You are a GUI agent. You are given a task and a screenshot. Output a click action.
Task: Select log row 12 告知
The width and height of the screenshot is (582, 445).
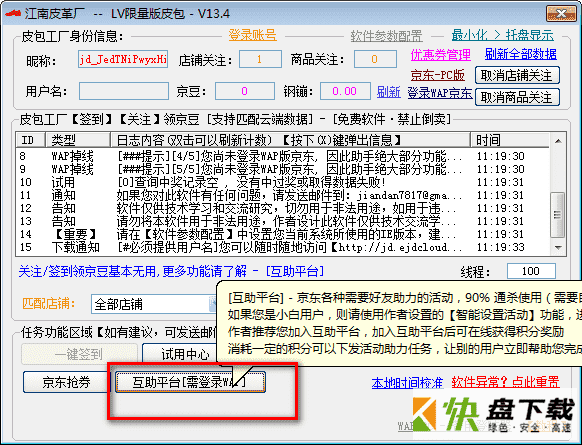(282, 208)
